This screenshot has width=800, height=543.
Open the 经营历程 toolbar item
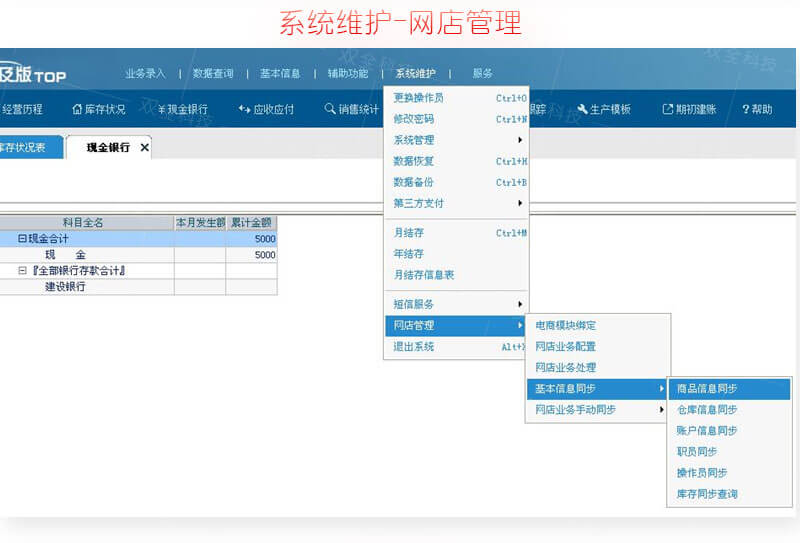click(21, 109)
